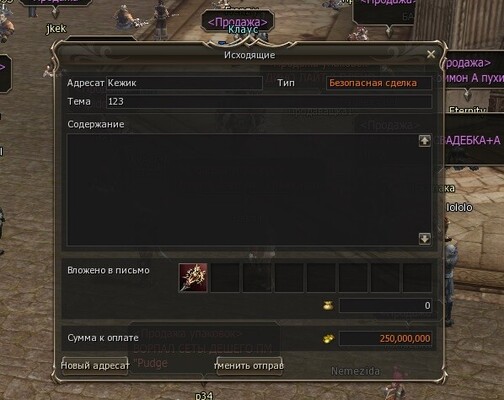Click the Отменить отправку button
The height and width of the screenshot is (400, 504).
[249, 366]
